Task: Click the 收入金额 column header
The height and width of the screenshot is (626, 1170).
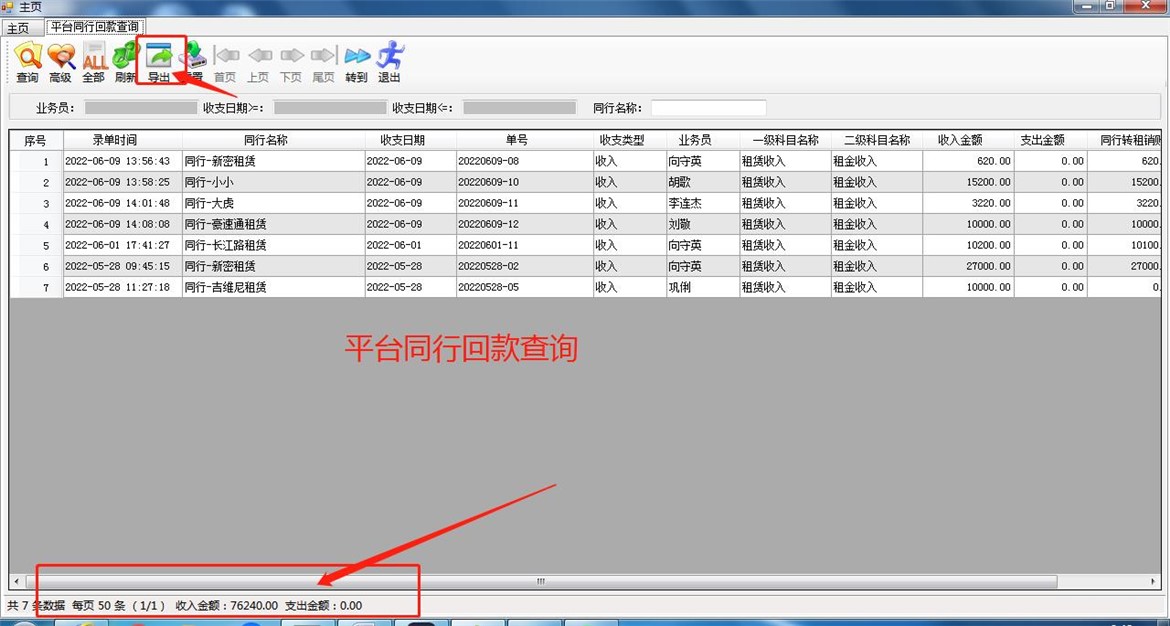Action: [x=968, y=140]
